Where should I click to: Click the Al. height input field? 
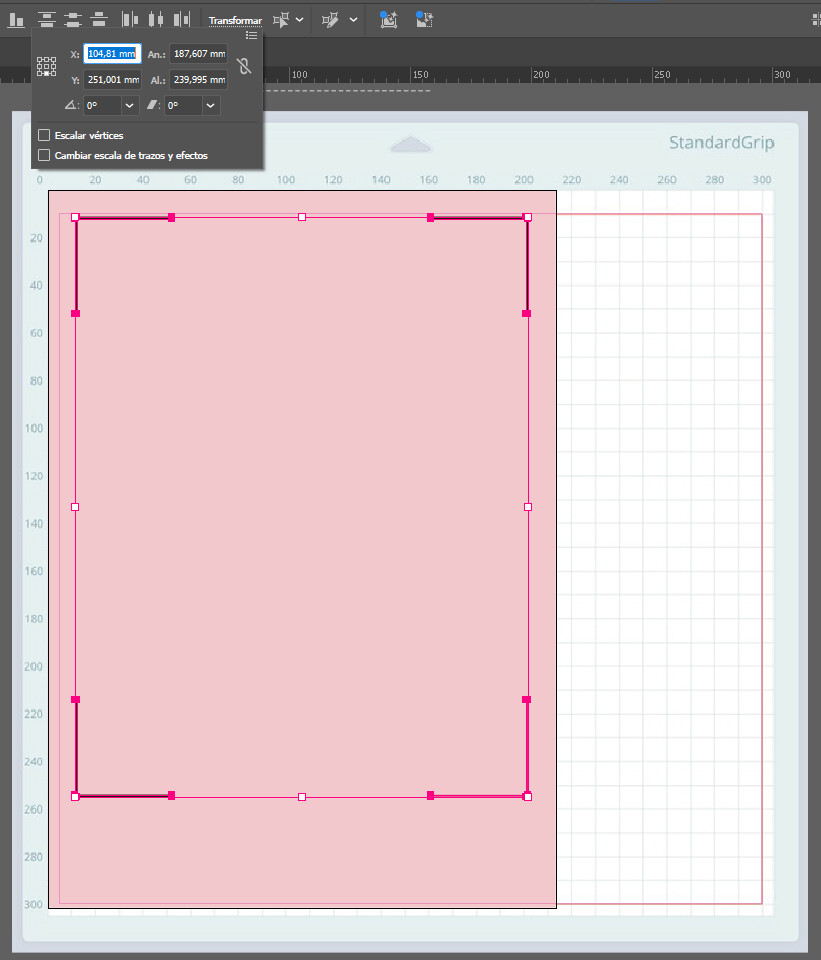pos(198,80)
